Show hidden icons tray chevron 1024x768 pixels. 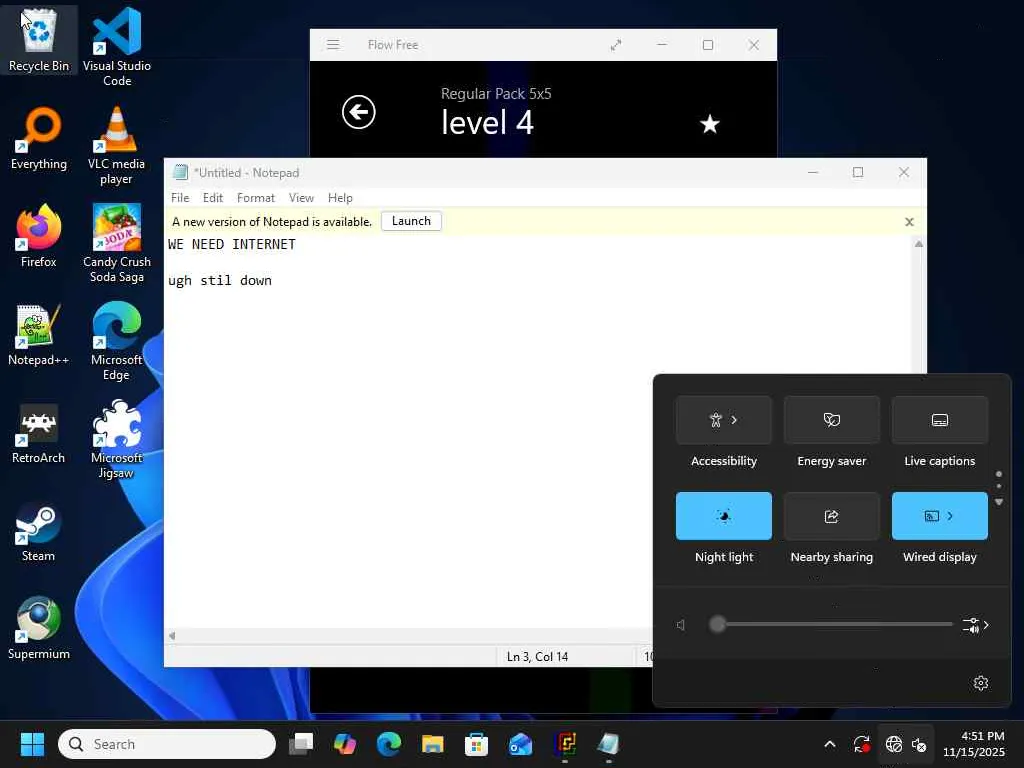(829, 744)
